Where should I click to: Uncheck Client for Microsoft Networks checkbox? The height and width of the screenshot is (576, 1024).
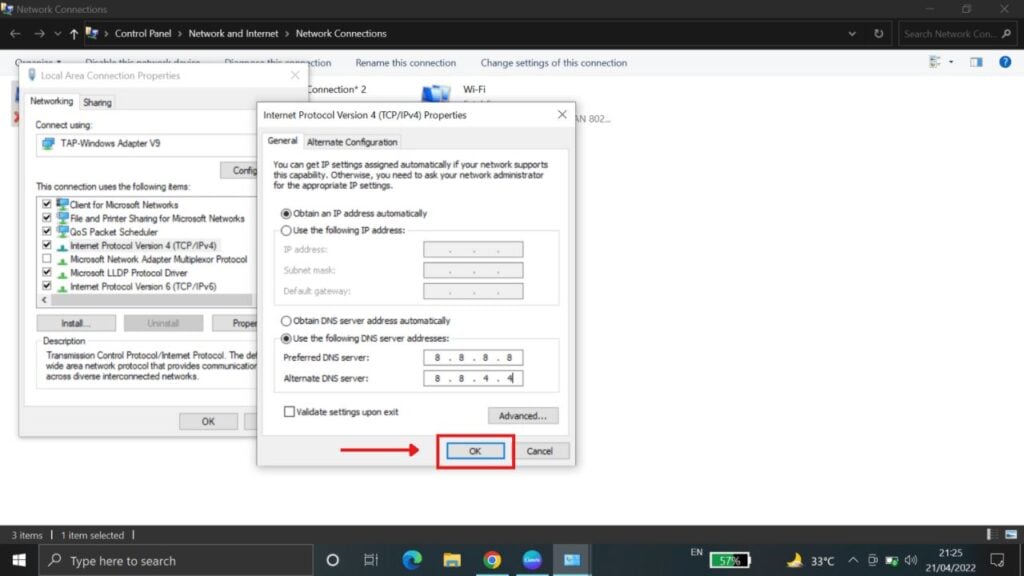pyautogui.click(x=46, y=204)
